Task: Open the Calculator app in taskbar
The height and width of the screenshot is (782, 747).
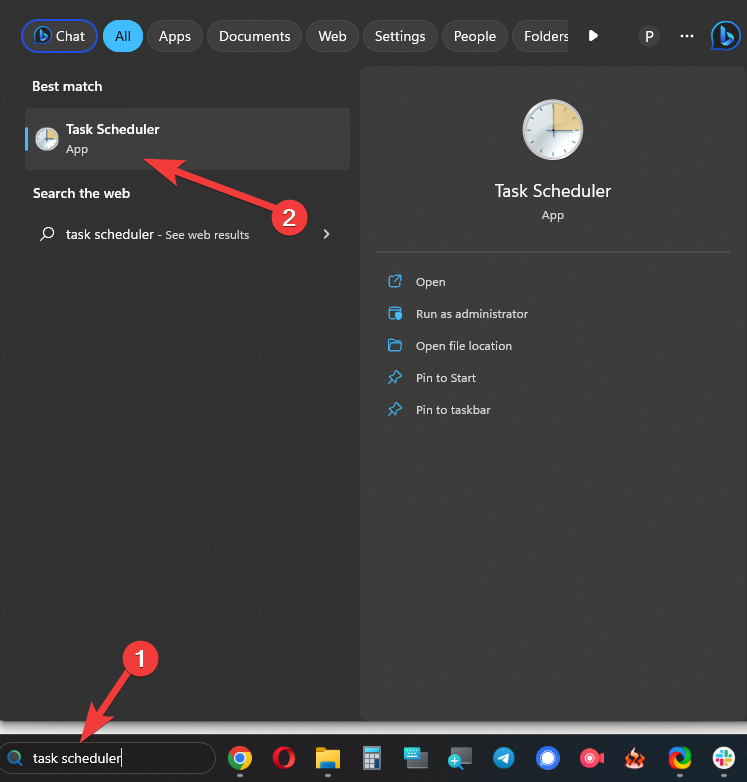Action: (x=372, y=758)
